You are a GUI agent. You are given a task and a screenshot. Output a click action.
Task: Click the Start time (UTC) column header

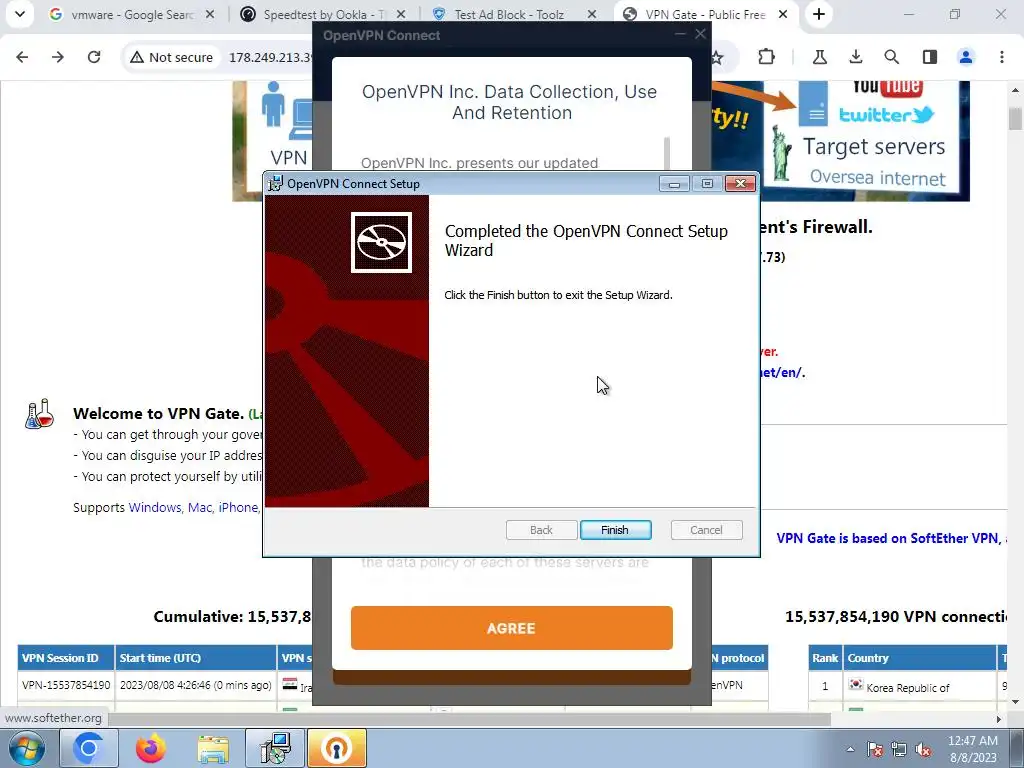click(195, 658)
